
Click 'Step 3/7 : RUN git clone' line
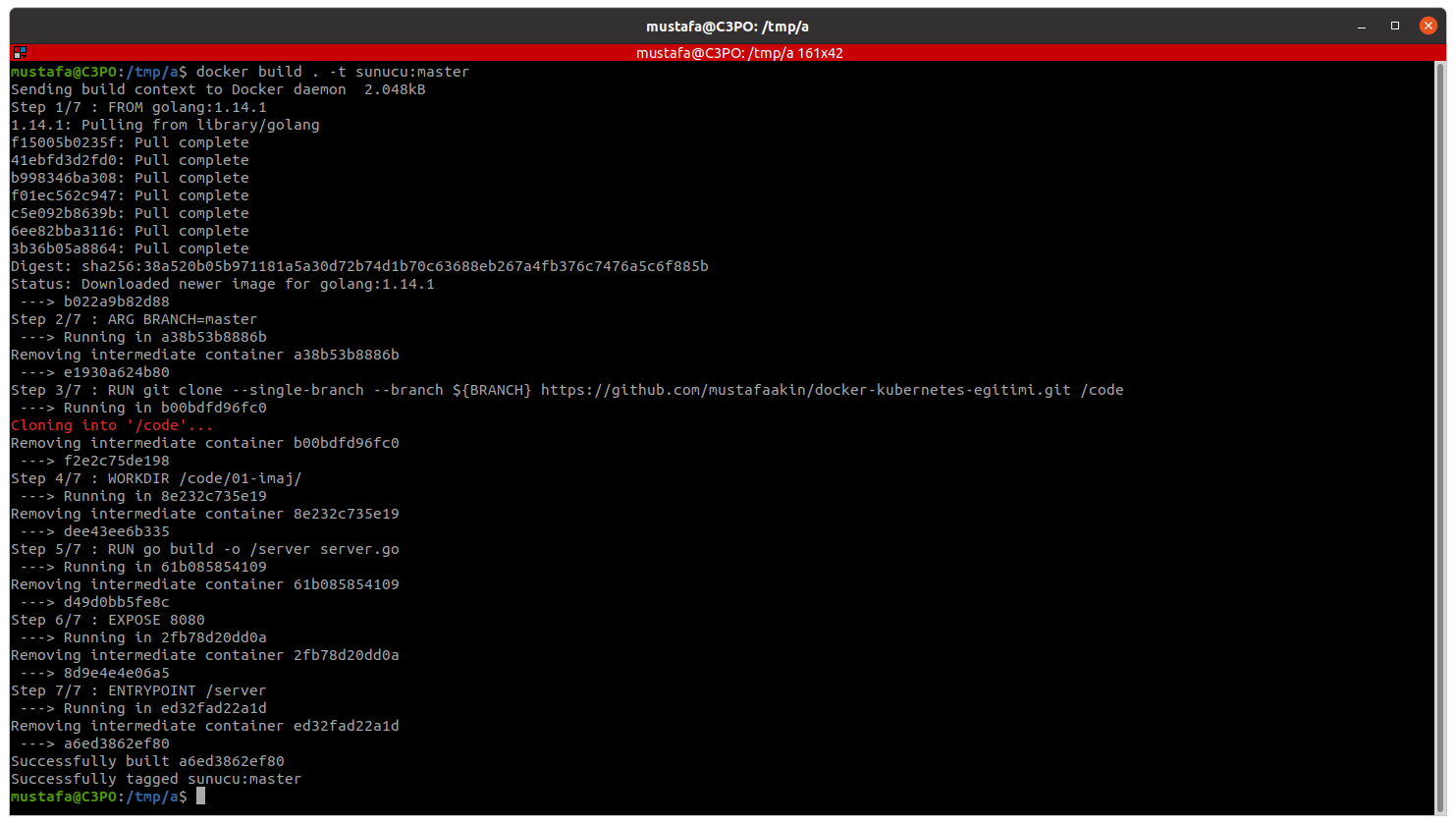(567, 390)
